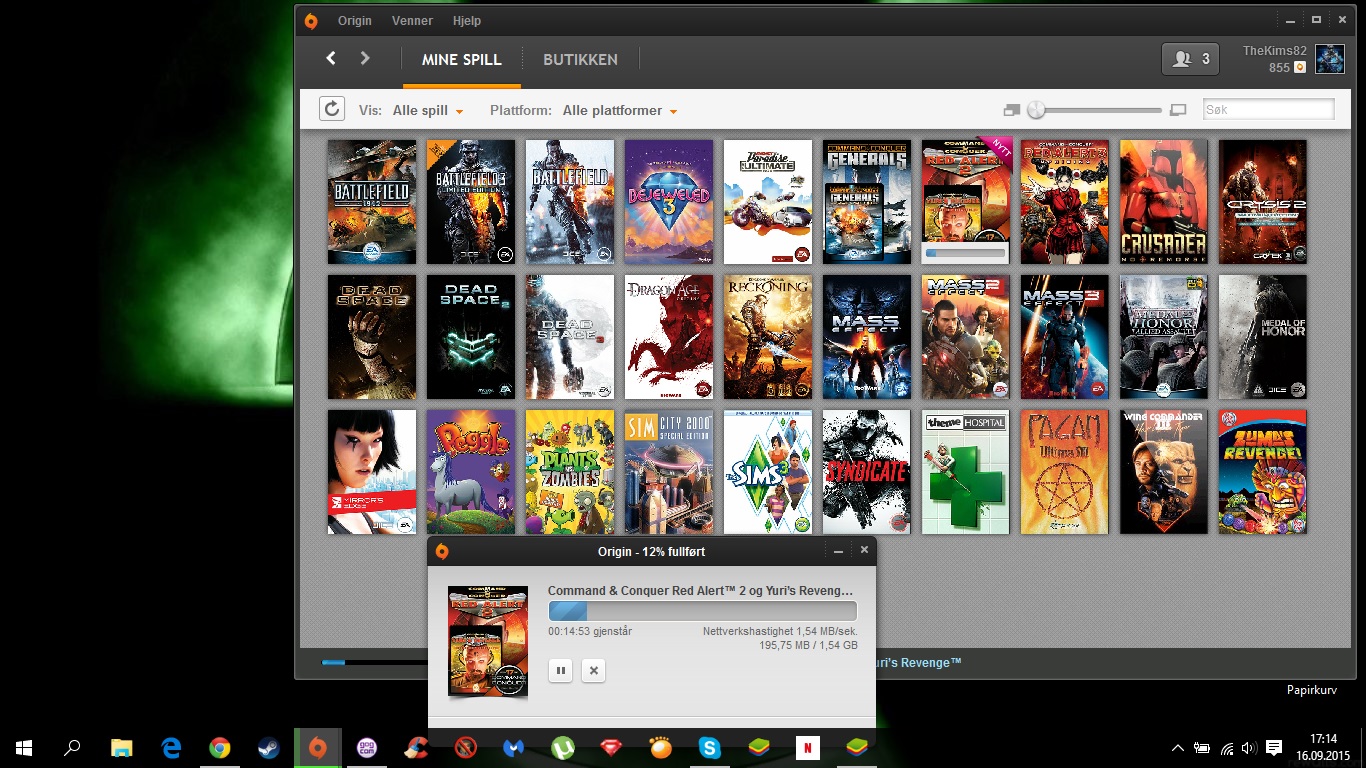Open Google Chrome from the taskbar

220,747
